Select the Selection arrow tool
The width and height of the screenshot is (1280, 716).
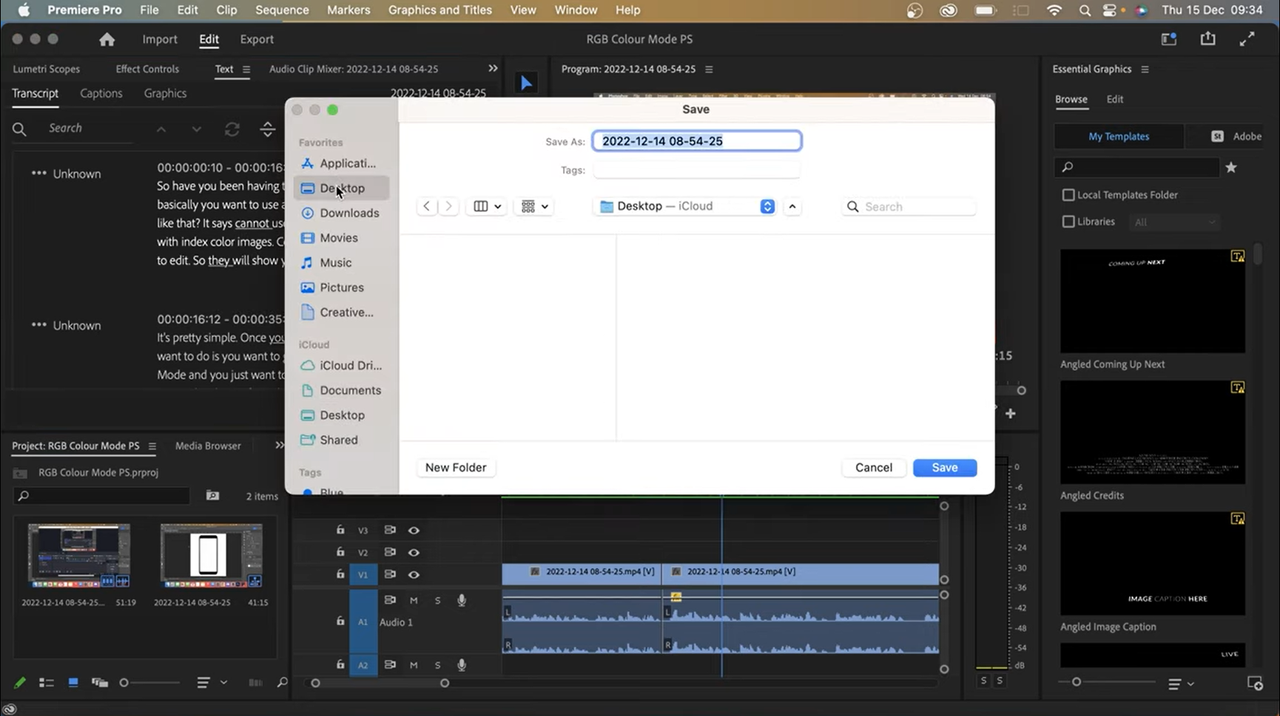[526, 83]
